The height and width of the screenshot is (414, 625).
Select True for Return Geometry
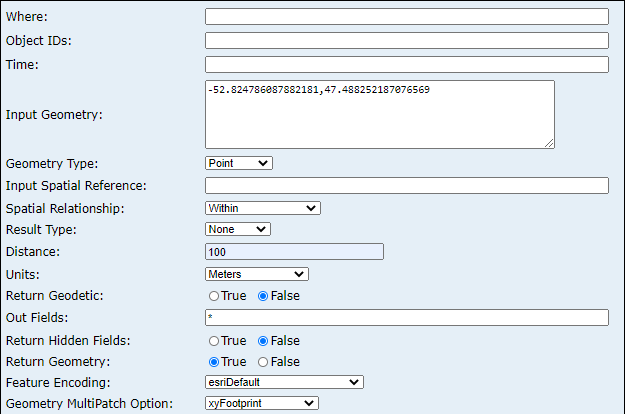(x=214, y=362)
